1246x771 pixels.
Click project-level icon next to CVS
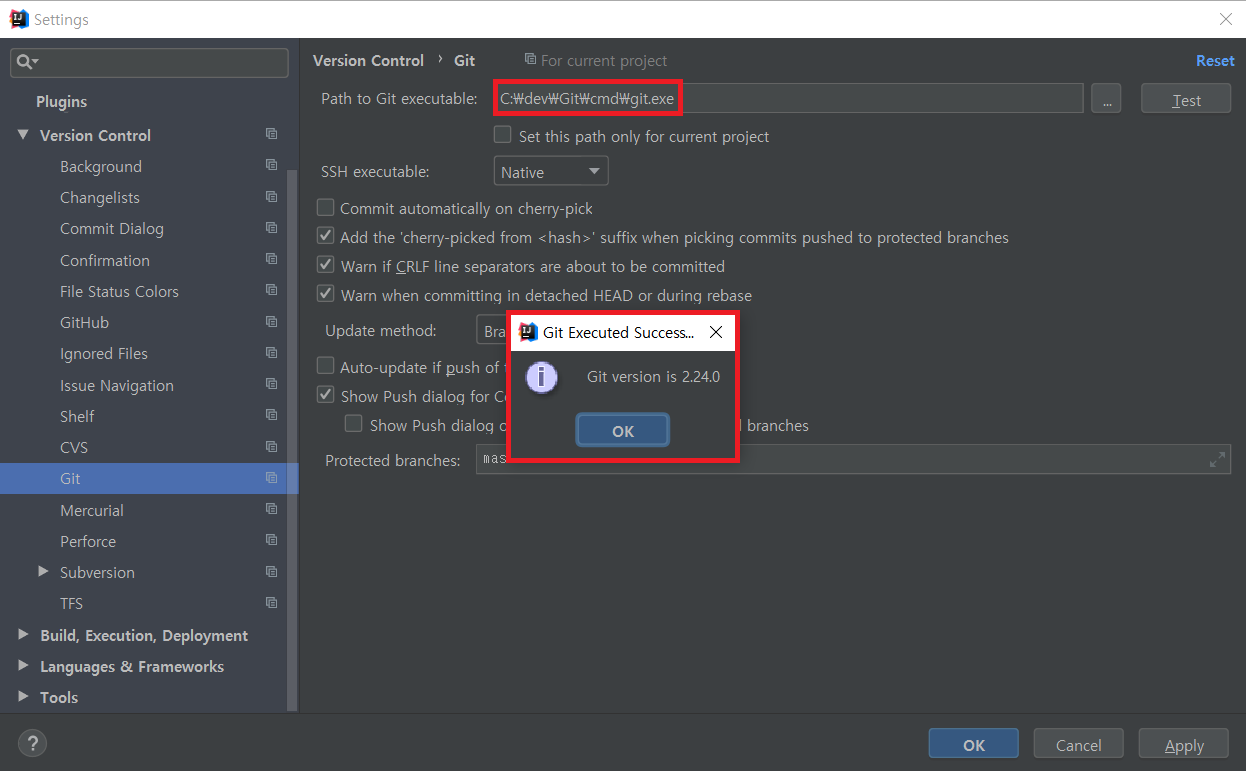271,447
